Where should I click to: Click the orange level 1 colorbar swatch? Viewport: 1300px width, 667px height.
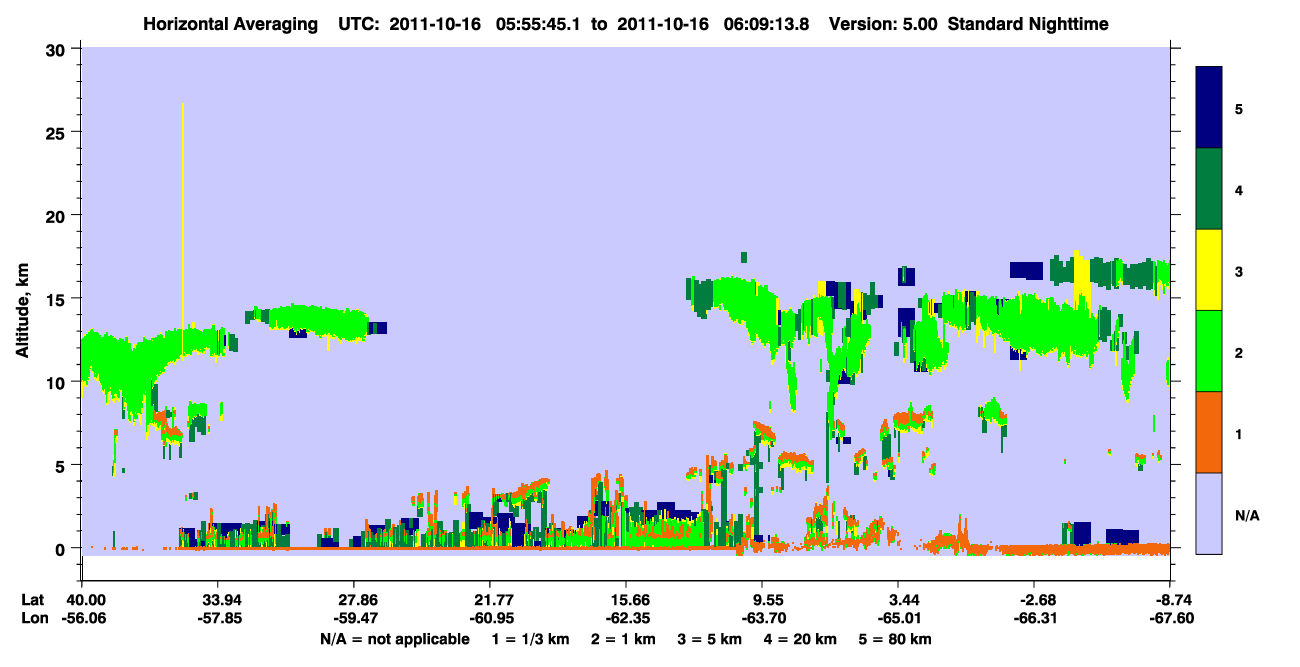pyautogui.click(x=1210, y=432)
